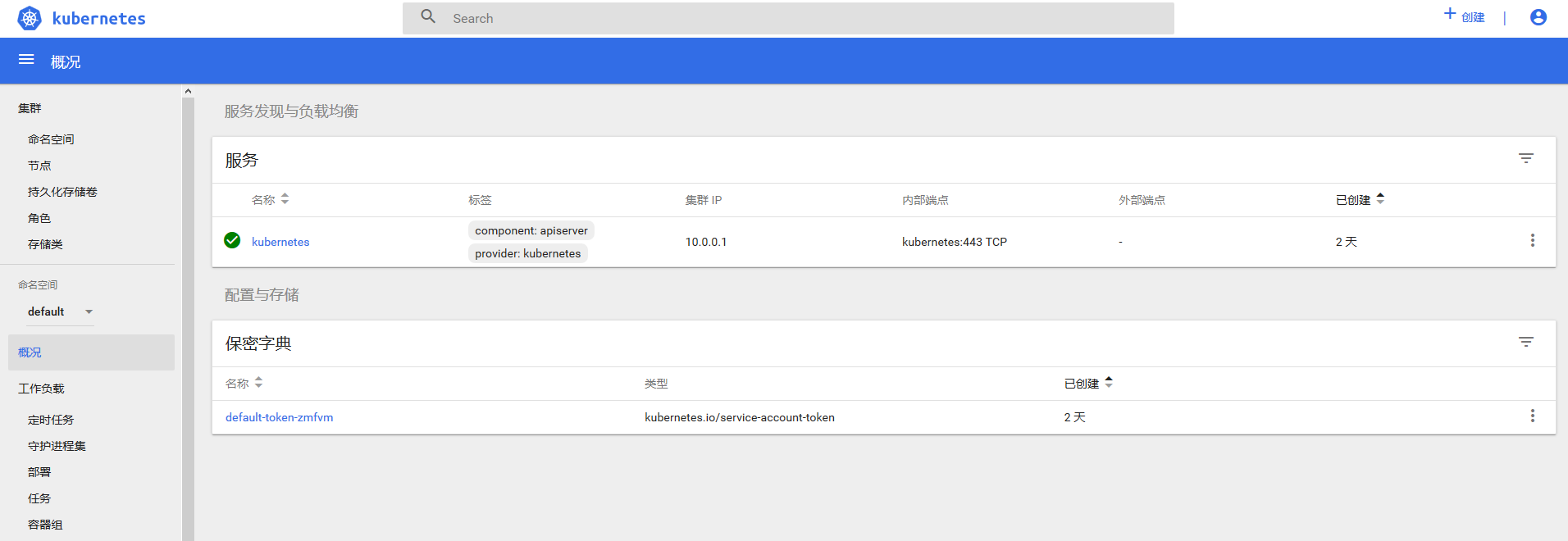This screenshot has height=541, width=1568.
Task: Sort services by 已创建 column
Action: (x=1360, y=199)
